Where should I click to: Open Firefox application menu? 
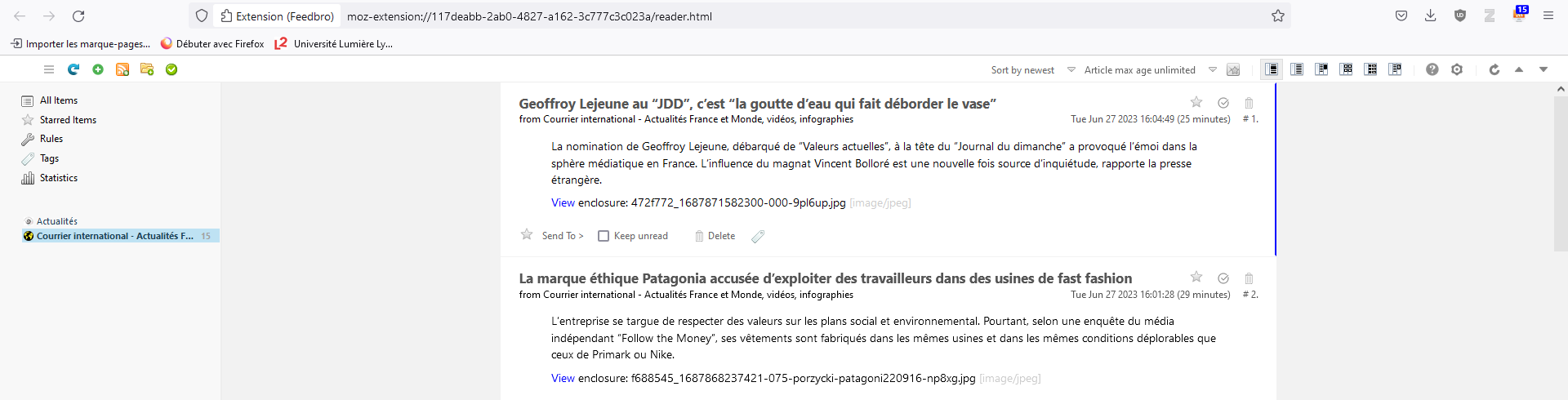coord(1548,16)
